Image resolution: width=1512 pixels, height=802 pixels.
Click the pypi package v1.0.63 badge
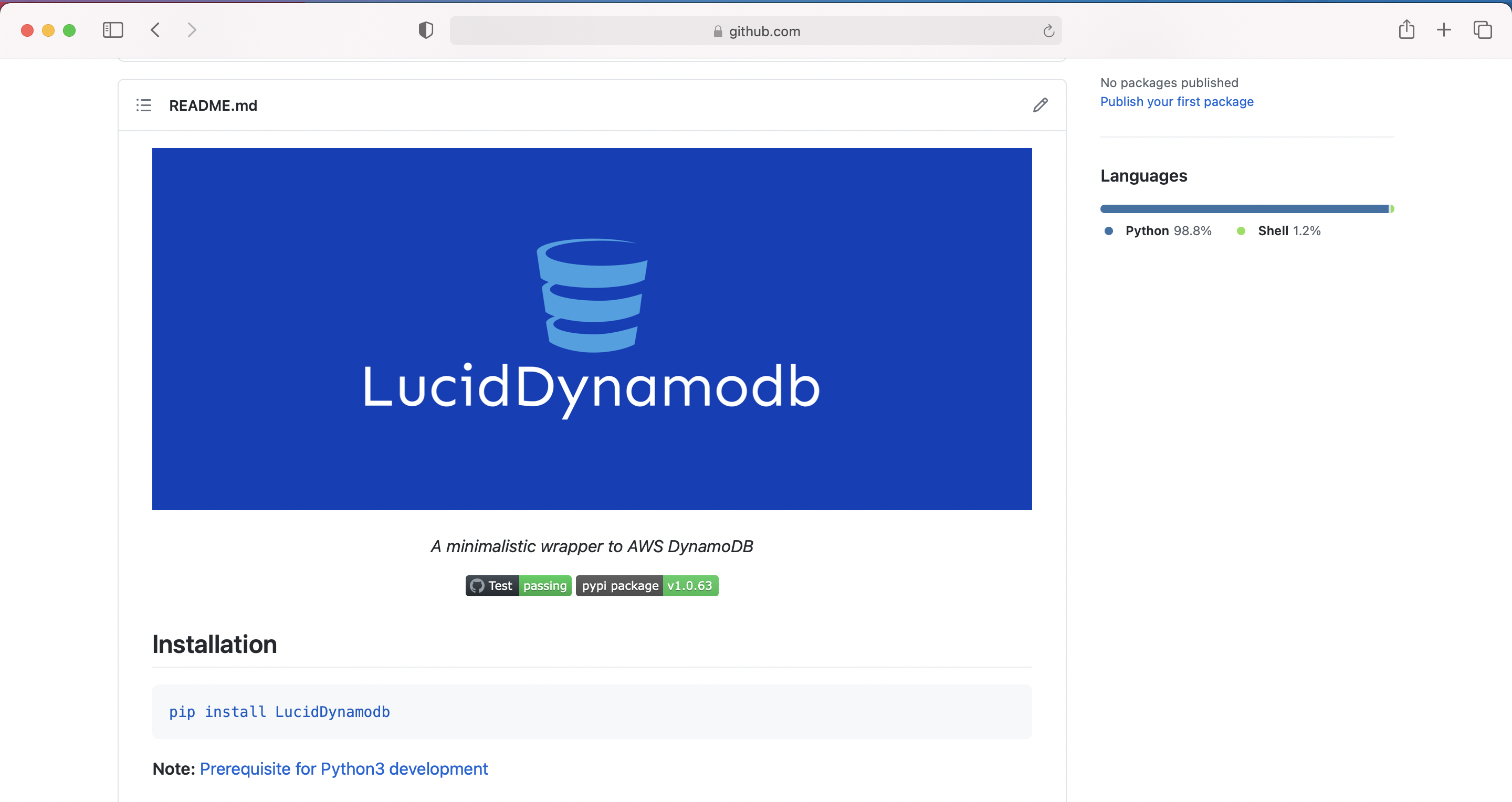coord(647,586)
